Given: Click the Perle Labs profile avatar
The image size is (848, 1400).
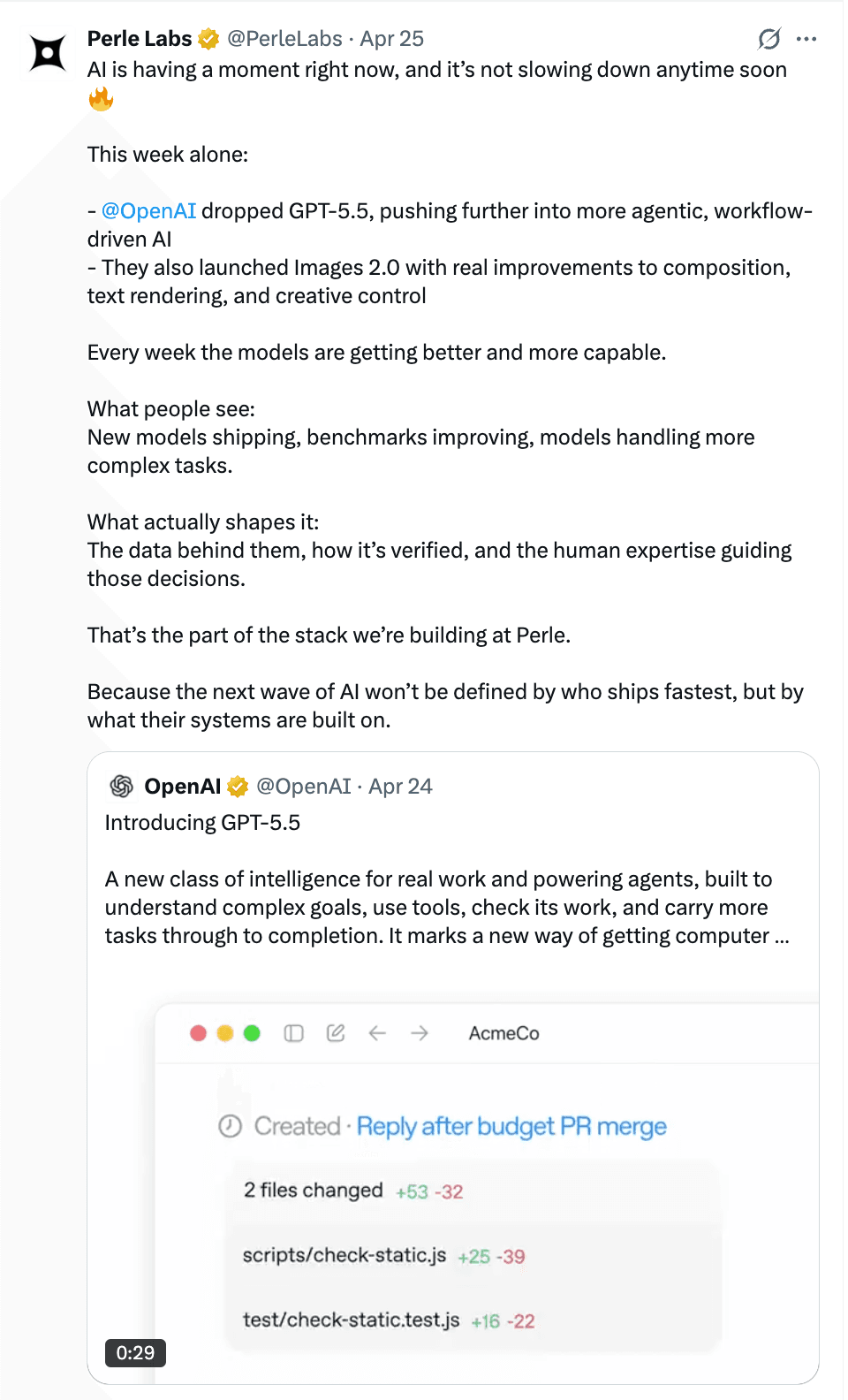Looking at the screenshot, I should [x=48, y=53].
